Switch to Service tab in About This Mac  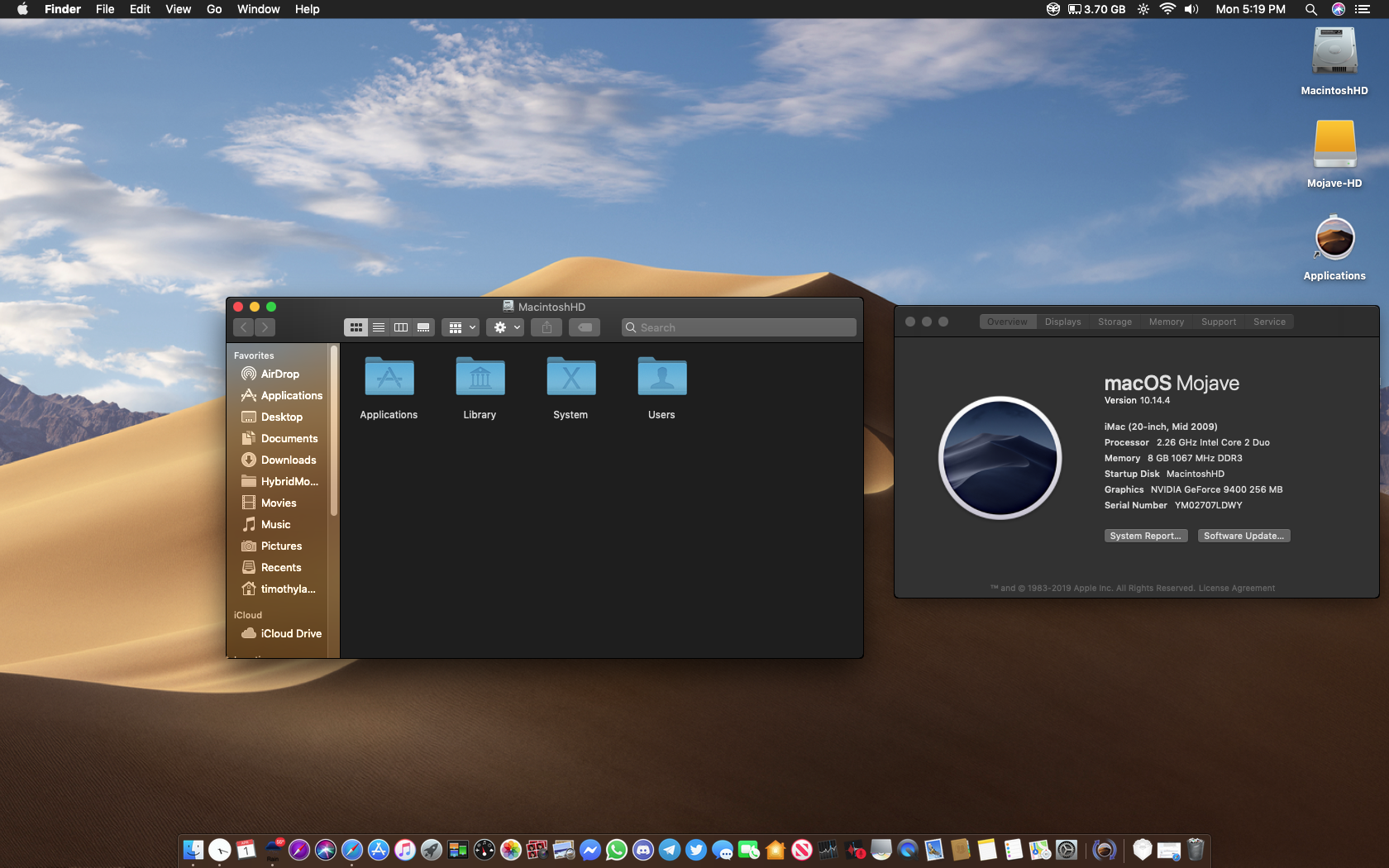(x=1269, y=322)
